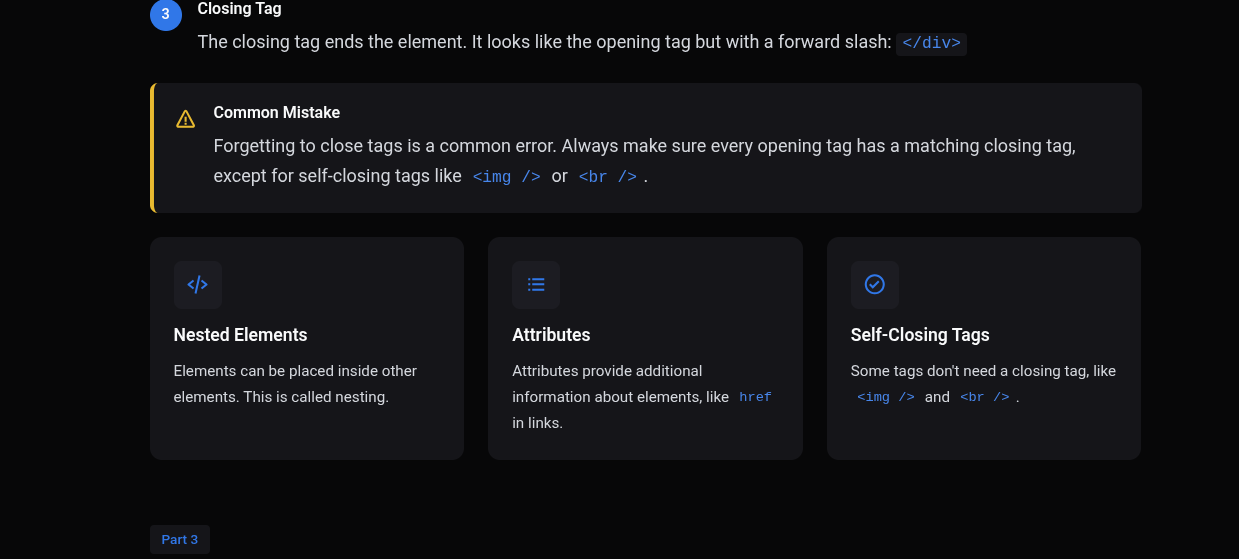This screenshot has height=559, width=1239.
Task: Click the blue step 3 number badge
Action: point(165,15)
